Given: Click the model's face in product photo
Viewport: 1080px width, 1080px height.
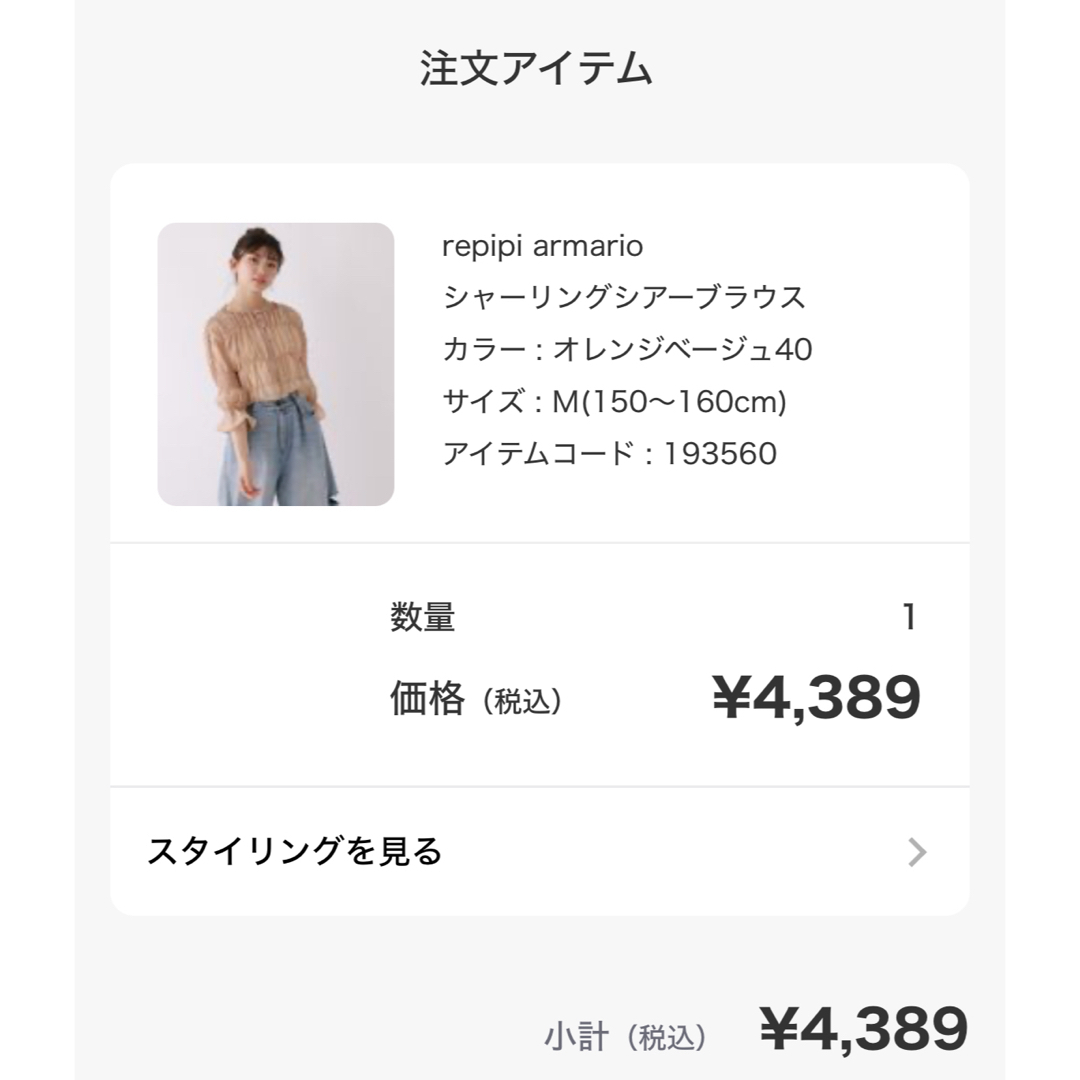Looking at the screenshot, I should [256, 264].
